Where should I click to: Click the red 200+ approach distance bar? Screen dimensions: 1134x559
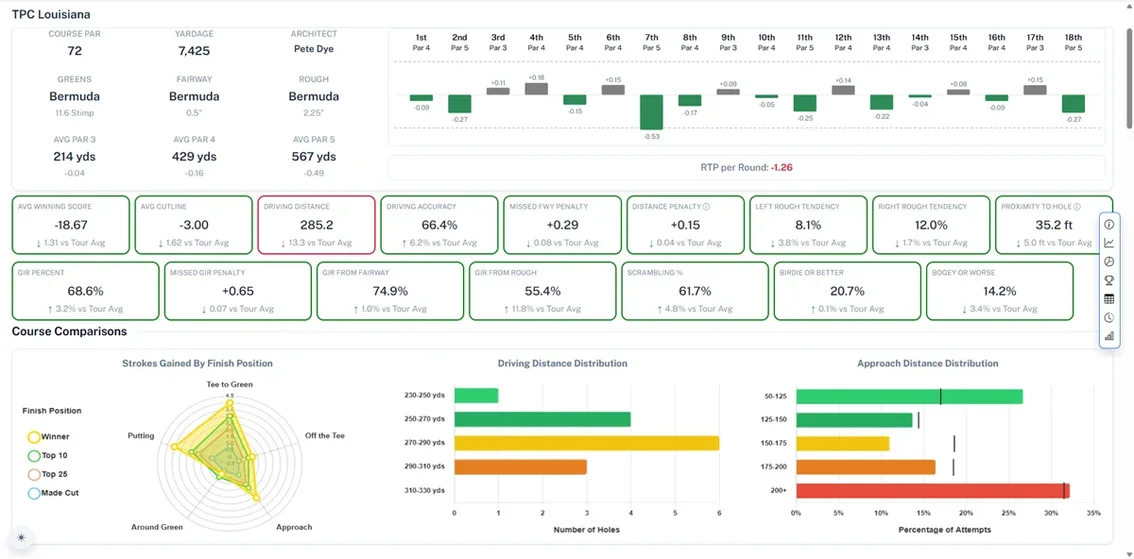click(x=932, y=490)
